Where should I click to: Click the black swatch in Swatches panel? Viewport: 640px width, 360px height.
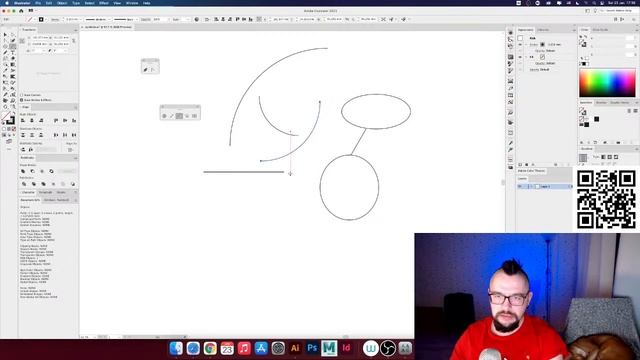[x=597, y=119]
